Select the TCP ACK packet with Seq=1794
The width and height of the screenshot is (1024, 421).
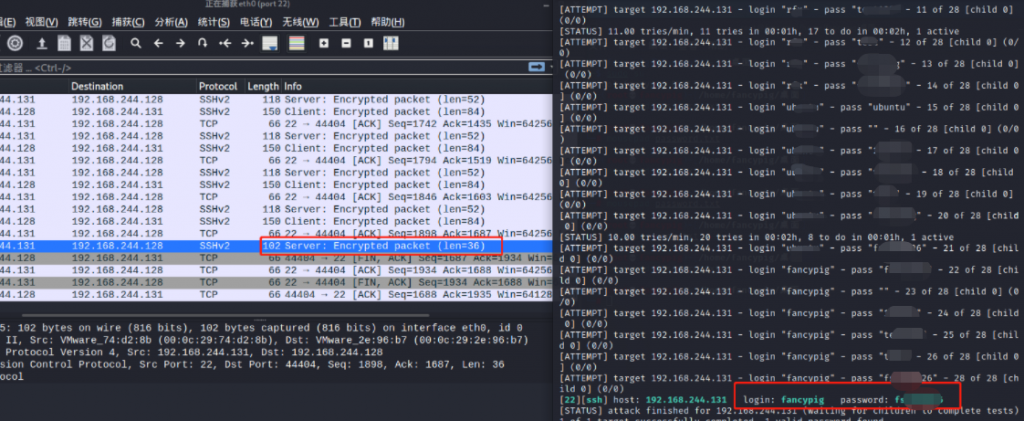[x=276, y=161]
